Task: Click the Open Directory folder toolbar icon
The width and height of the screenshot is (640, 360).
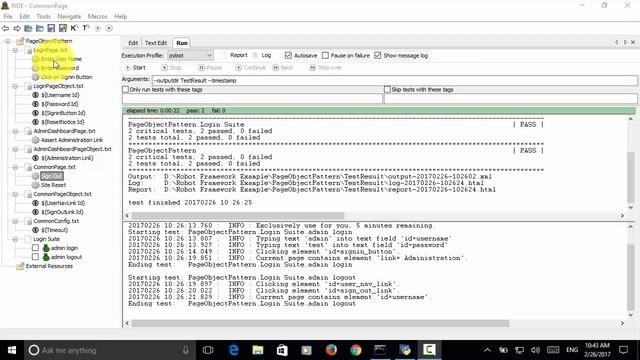Action: point(40,28)
